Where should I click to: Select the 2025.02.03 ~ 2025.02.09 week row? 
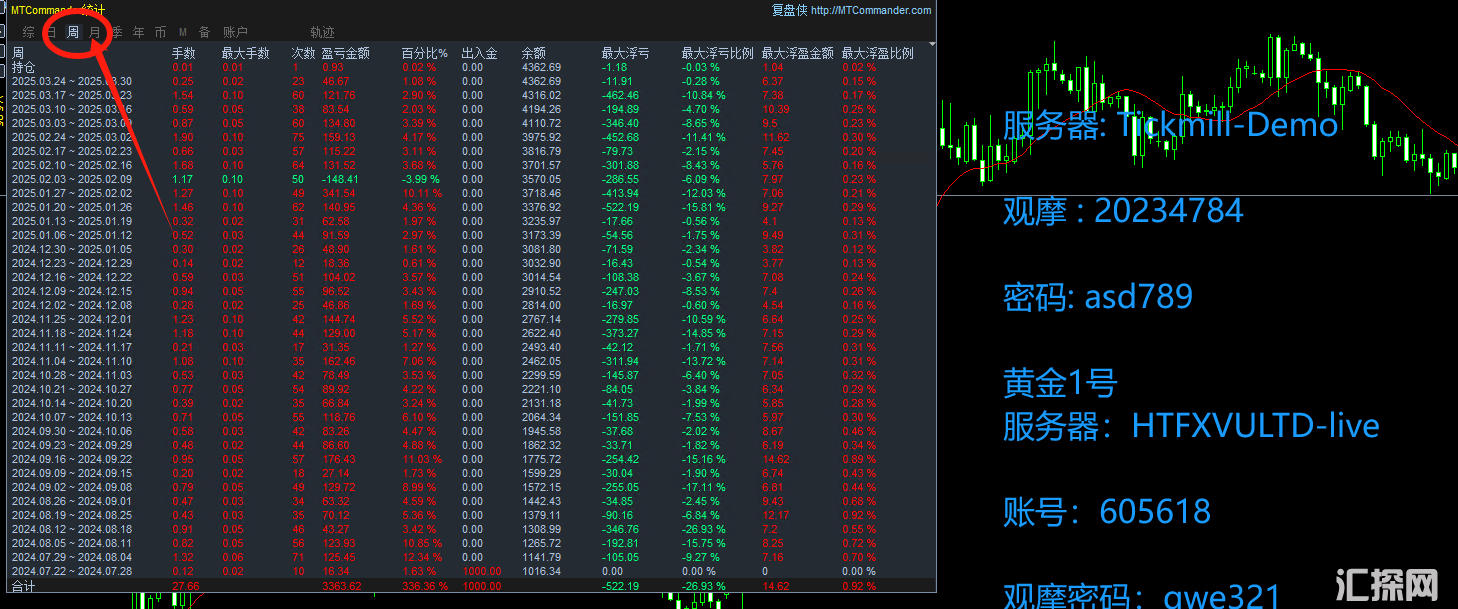point(71,179)
